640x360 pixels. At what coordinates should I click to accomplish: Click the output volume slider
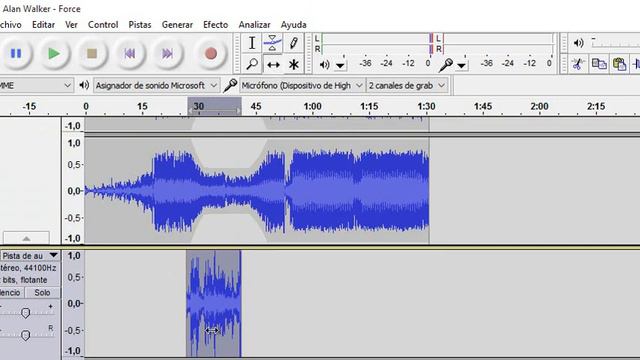point(616,43)
